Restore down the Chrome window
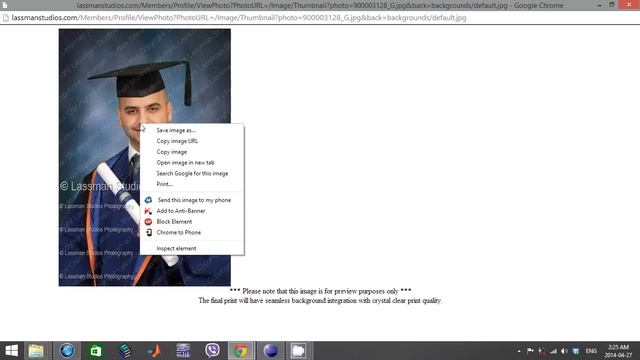640x360 pixels. (x=611, y=5)
